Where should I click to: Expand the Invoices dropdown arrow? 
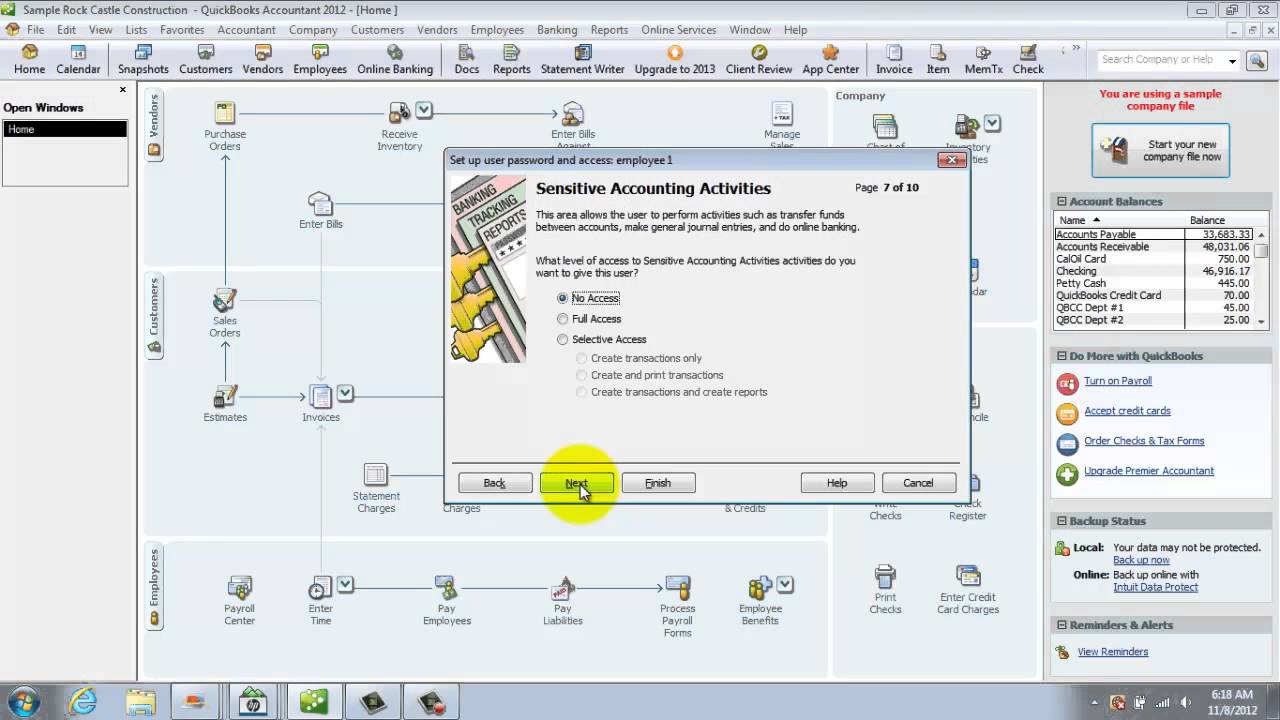[345, 393]
